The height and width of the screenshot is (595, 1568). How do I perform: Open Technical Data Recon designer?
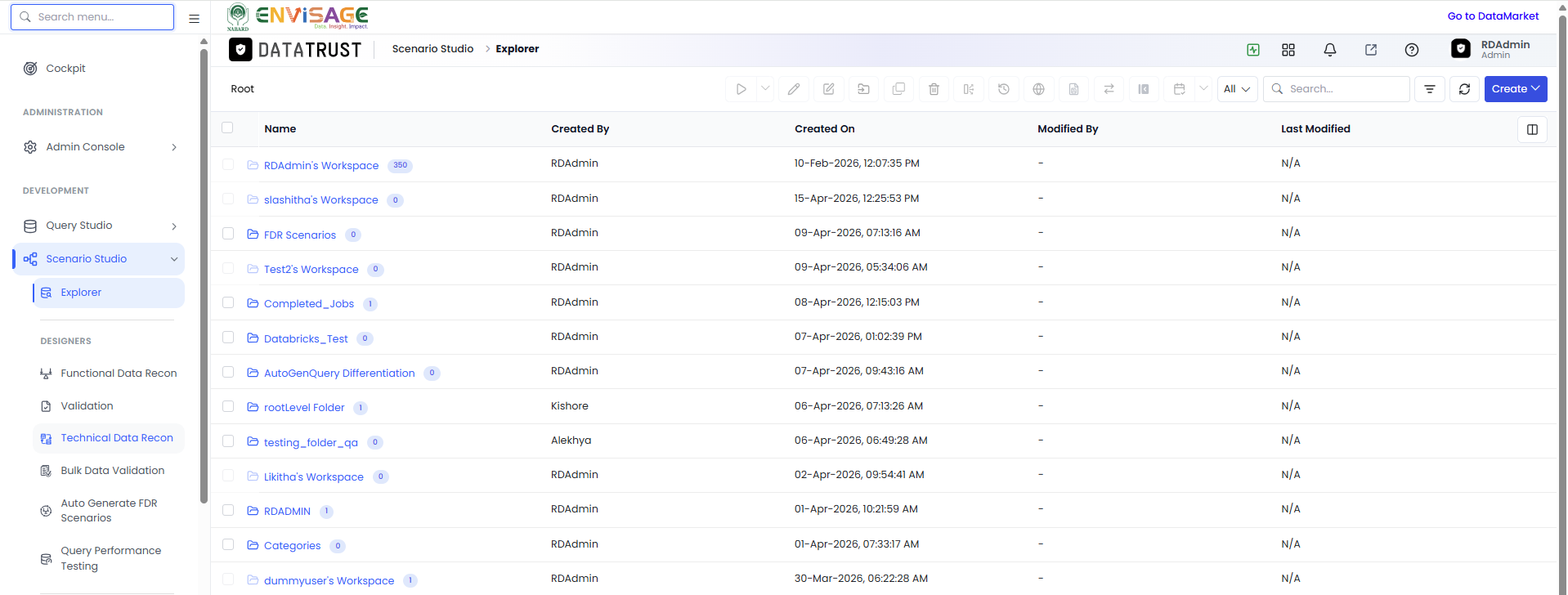click(x=109, y=438)
